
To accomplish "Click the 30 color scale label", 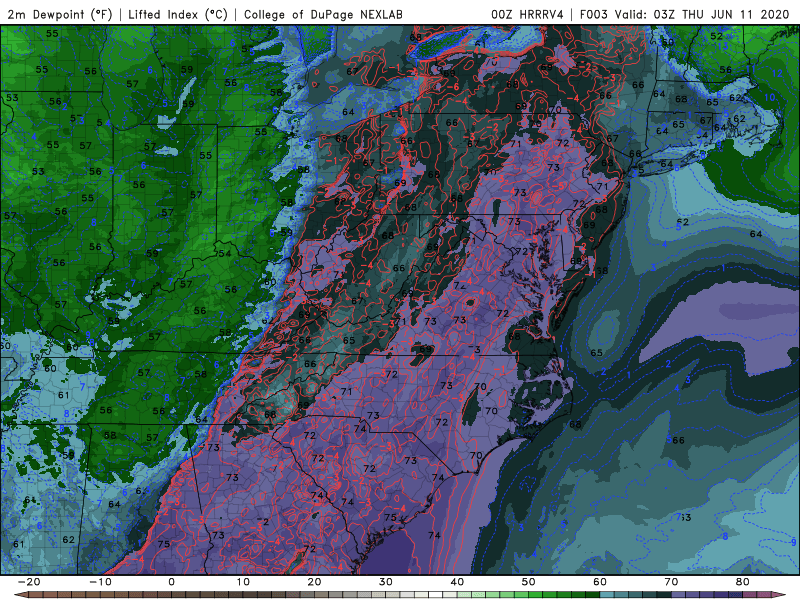I will (x=386, y=582).
